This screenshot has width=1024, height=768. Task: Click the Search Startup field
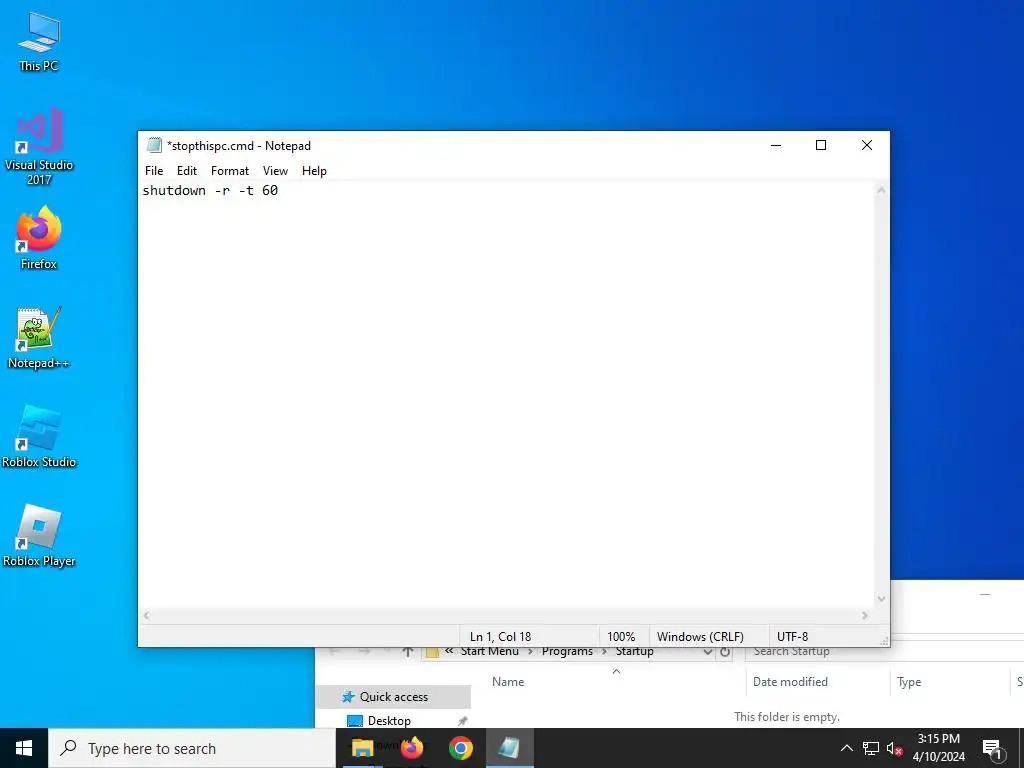pos(884,652)
